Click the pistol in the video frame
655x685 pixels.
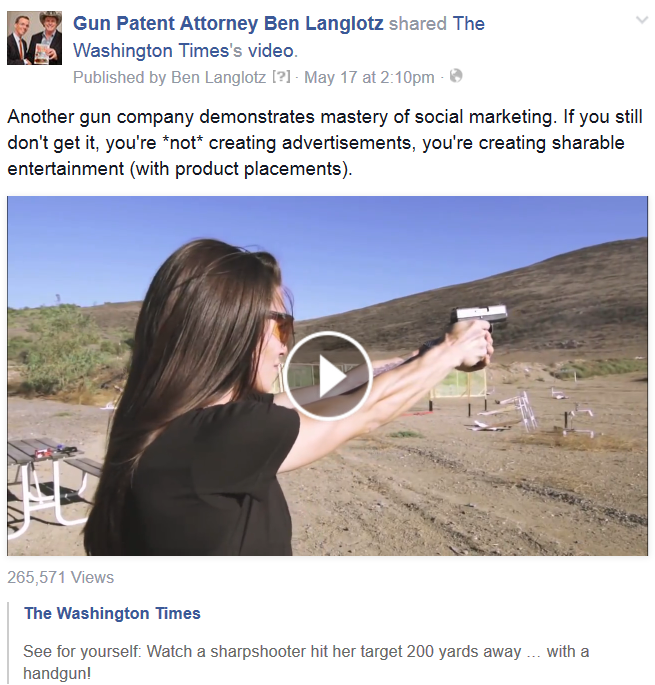pyautogui.click(x=480, y=317)
